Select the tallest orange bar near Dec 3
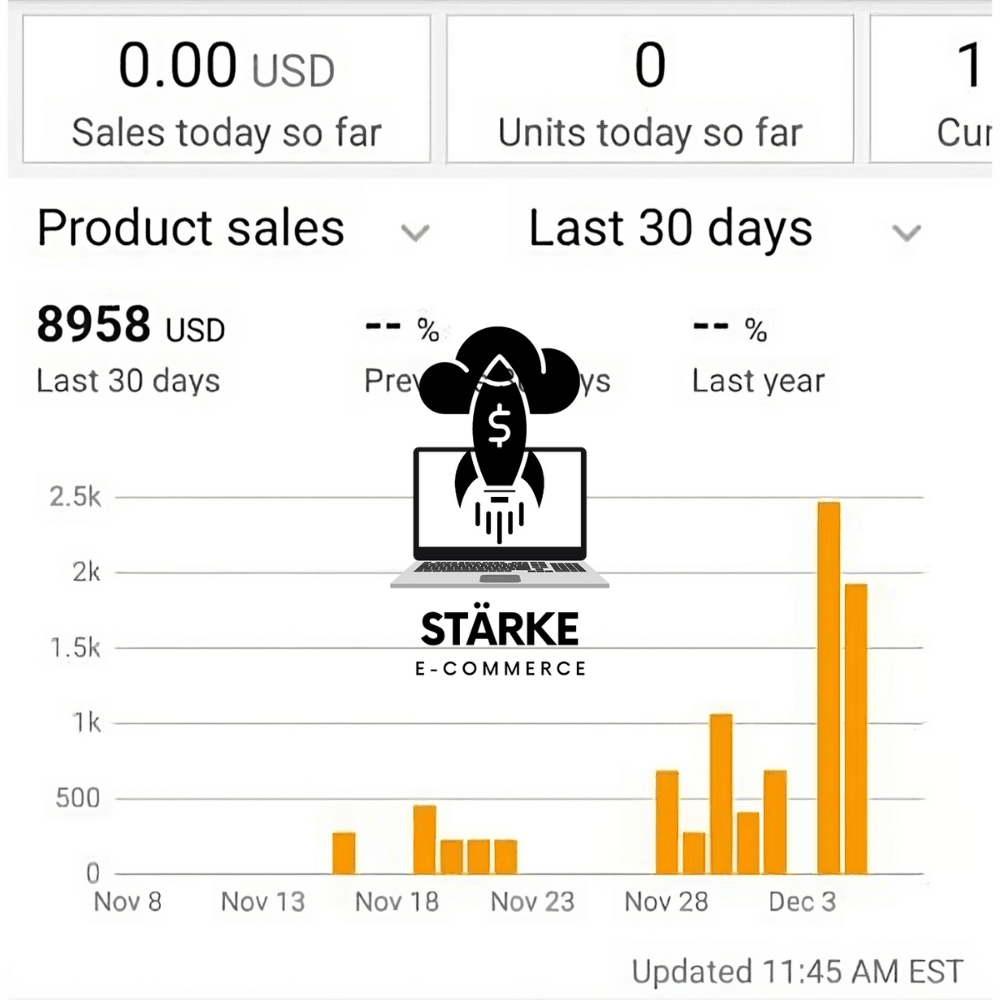Viewport: 1000px width, 1000px height. 828,688
